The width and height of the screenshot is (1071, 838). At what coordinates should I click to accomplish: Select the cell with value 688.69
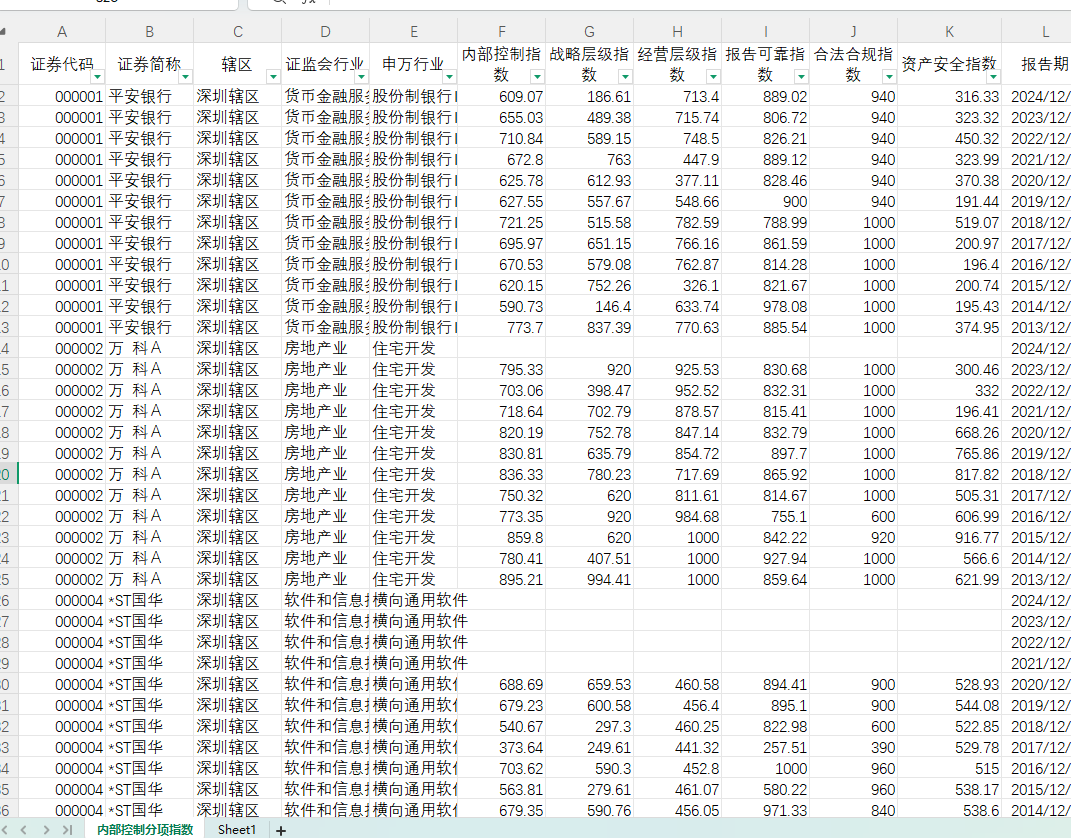[x=502, y=684]
